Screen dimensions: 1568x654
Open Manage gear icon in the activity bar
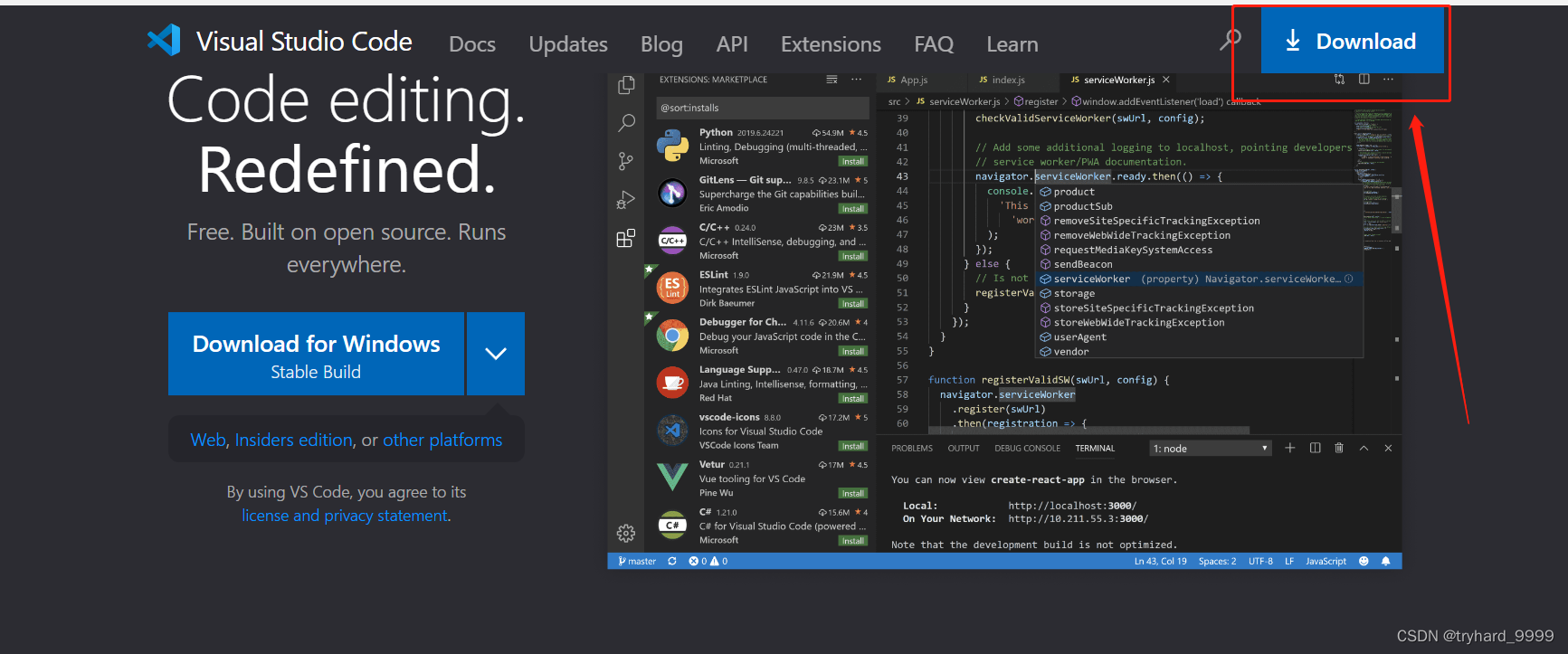[x=625, y=533]
